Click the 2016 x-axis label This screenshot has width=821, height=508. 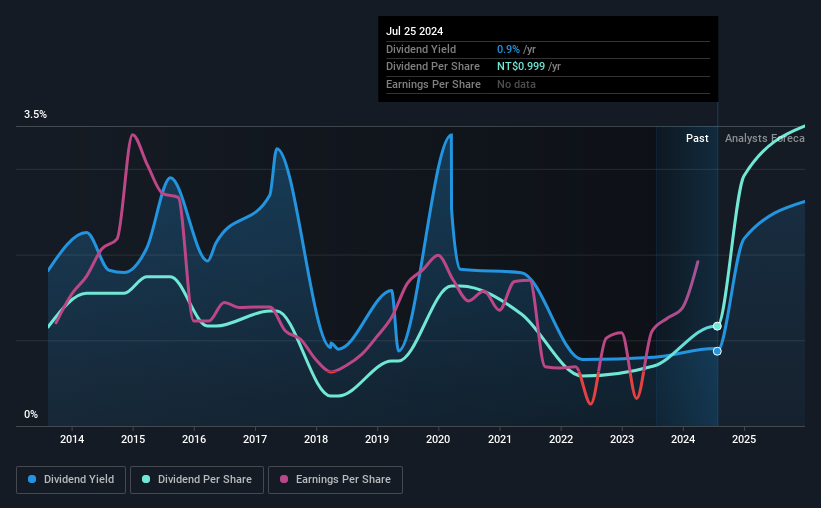[x=194, y=439]
